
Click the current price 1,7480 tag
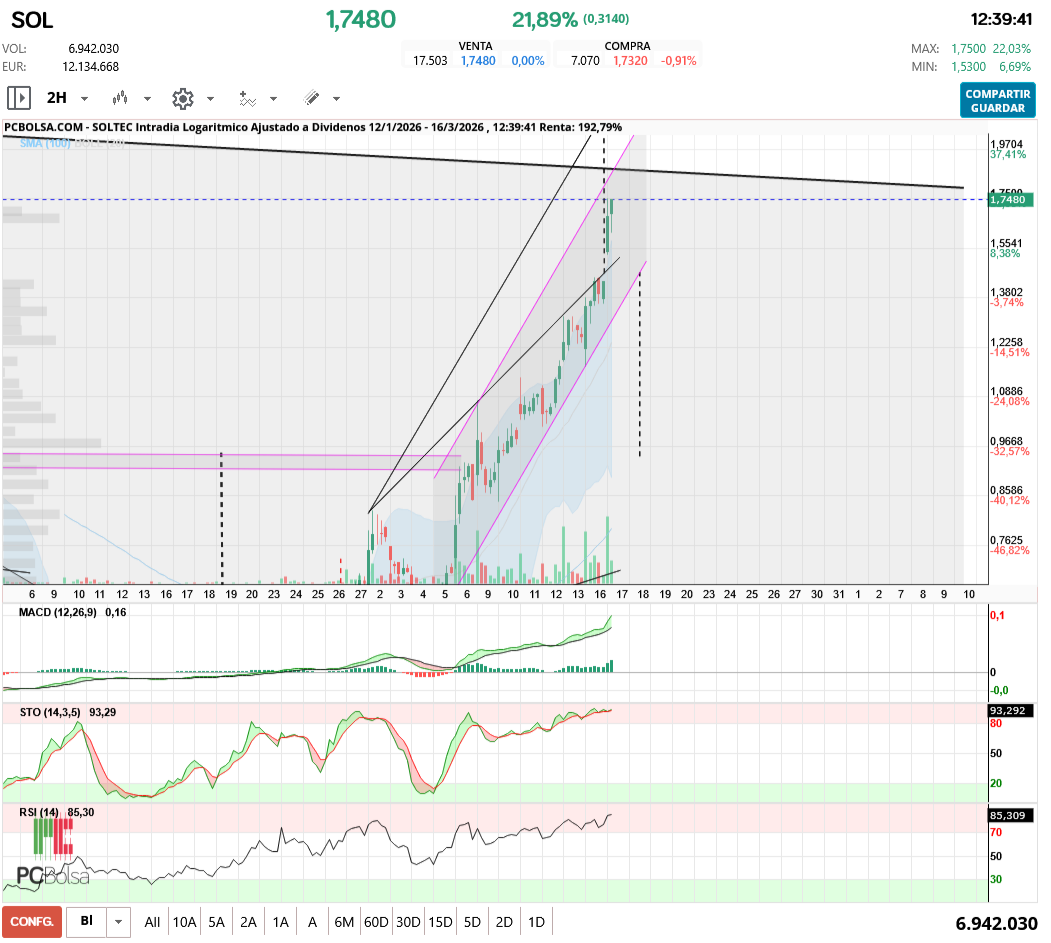(x=1011, y=199)
